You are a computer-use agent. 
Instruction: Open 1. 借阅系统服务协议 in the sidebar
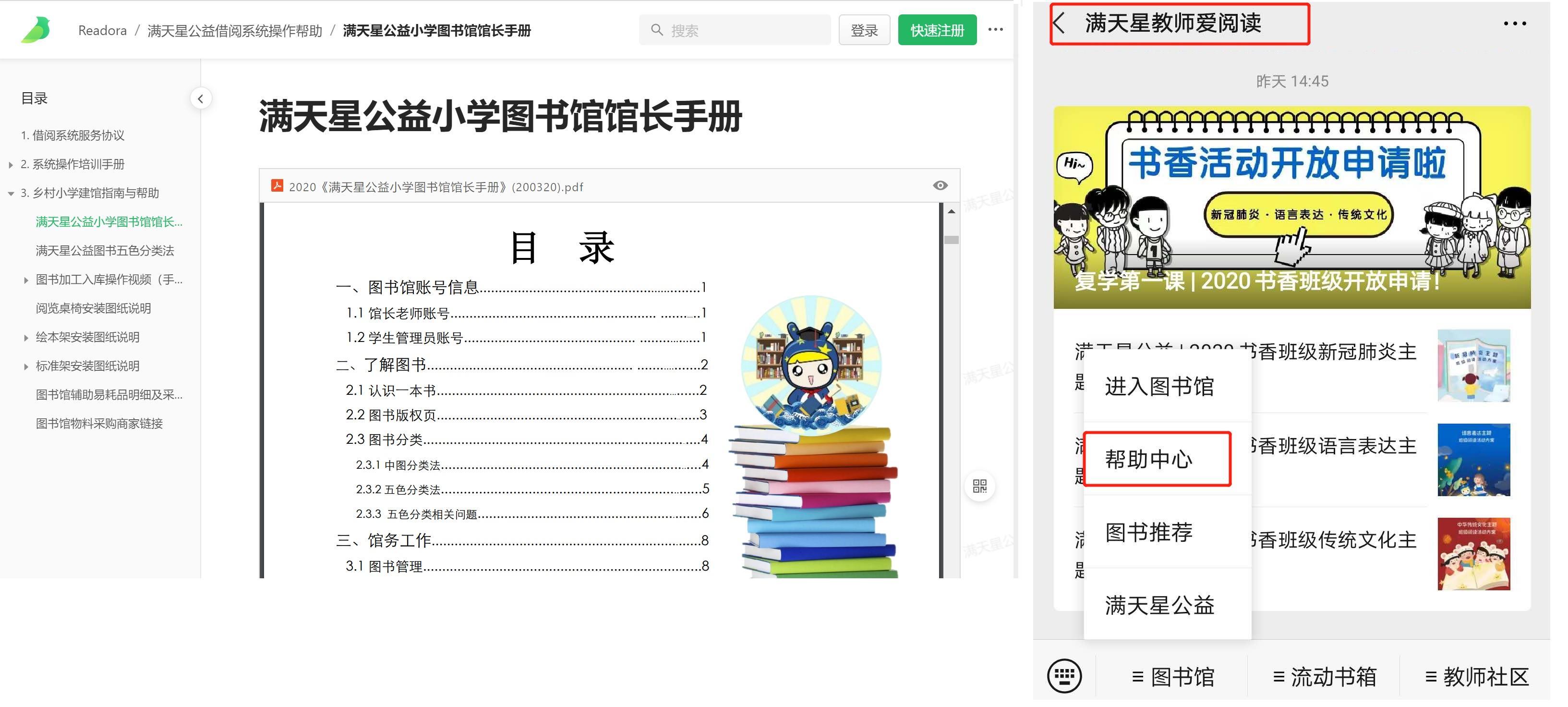click(72, 135)
